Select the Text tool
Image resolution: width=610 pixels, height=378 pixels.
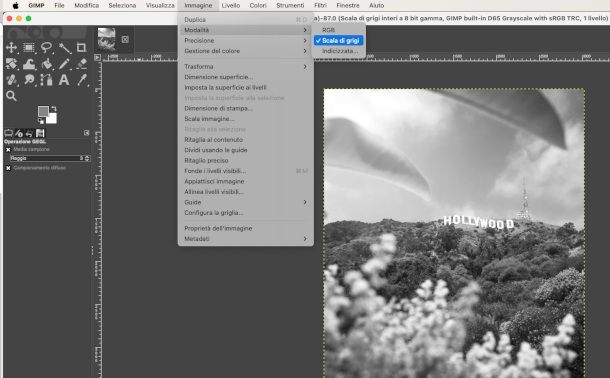pyautogui.click(x=64, y=80)
